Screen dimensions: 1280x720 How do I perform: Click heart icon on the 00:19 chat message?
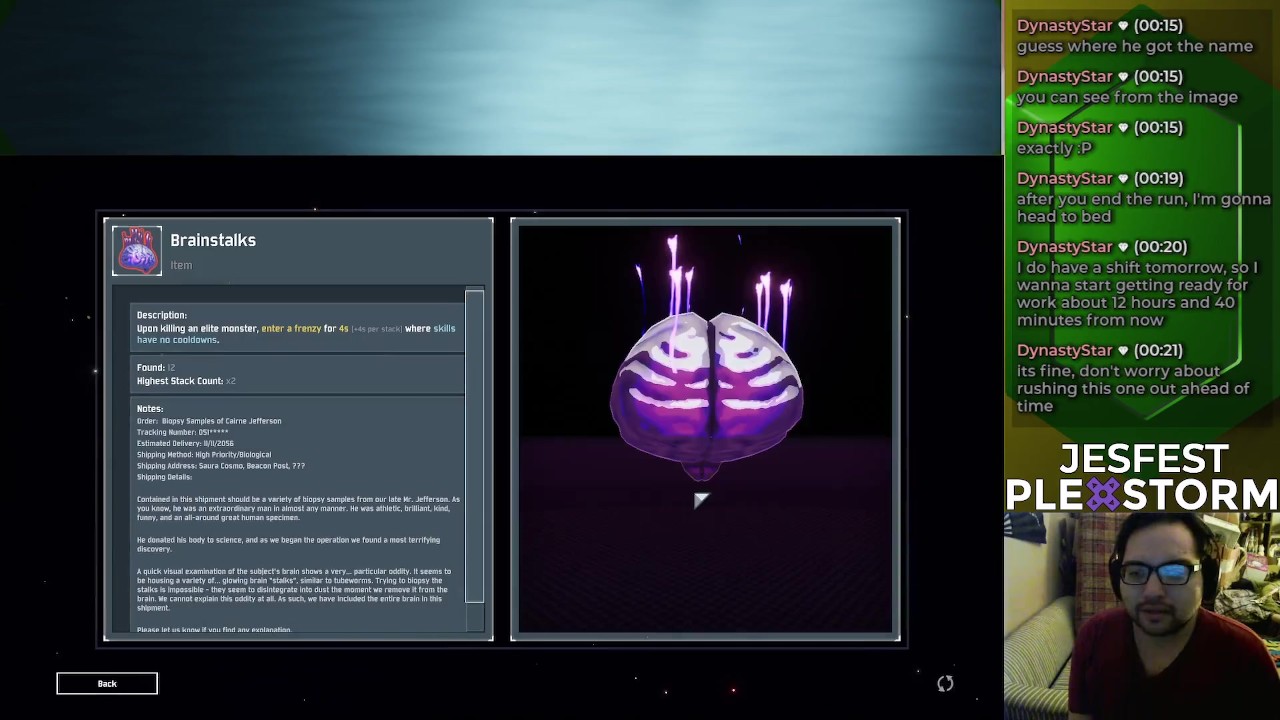[1123, 178]
